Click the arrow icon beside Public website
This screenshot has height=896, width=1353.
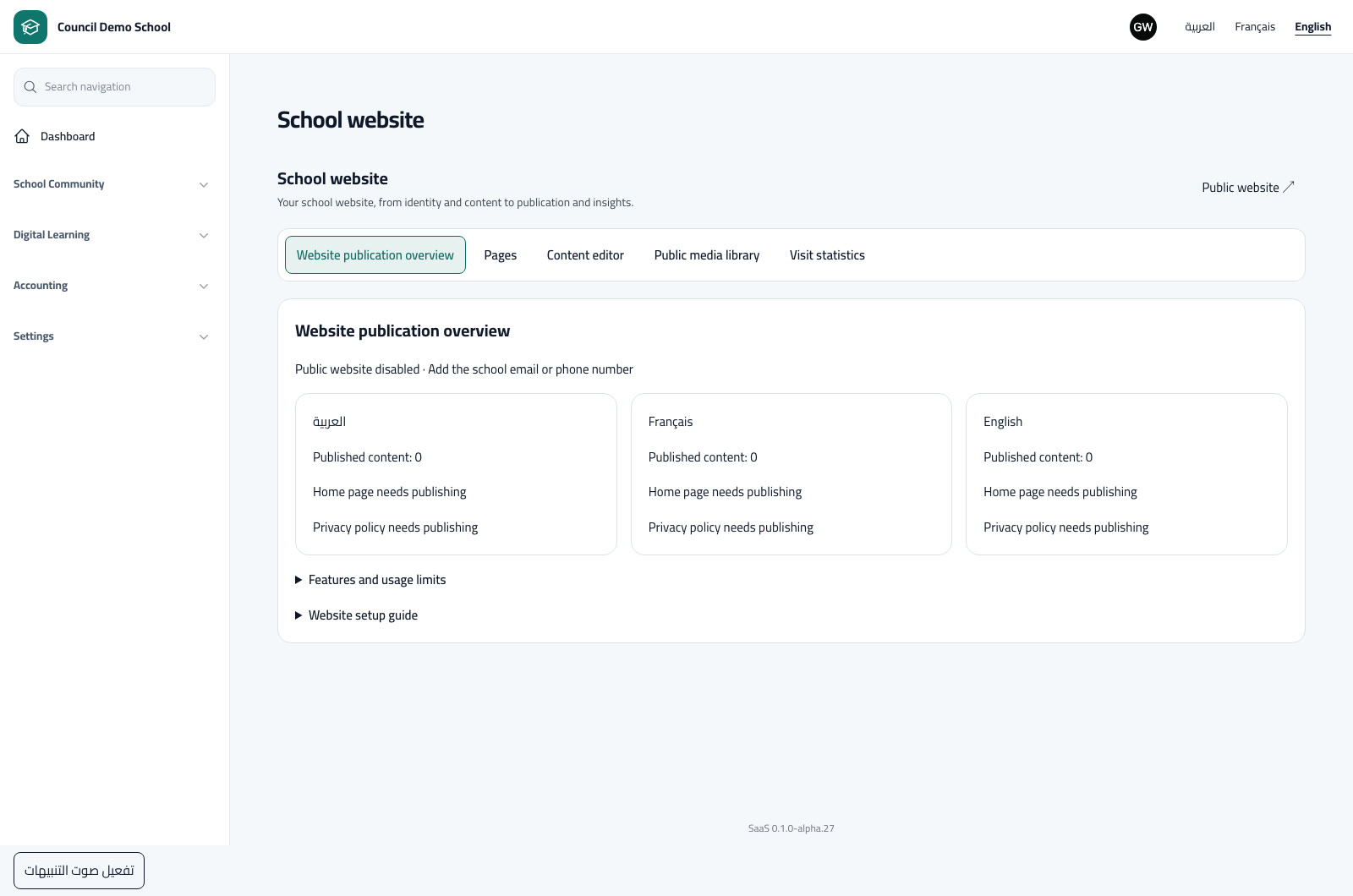(1289, 187)
